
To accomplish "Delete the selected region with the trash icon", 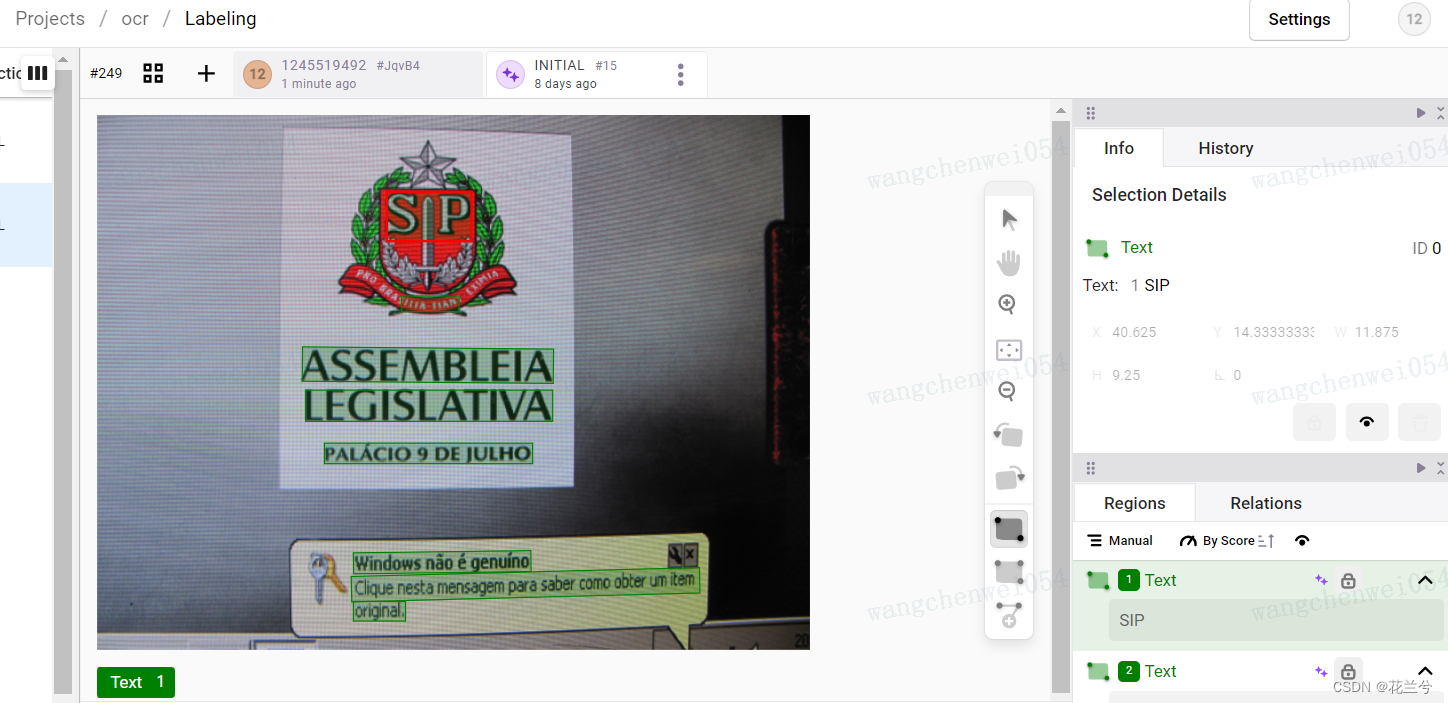I will [x=1419, y=422].
